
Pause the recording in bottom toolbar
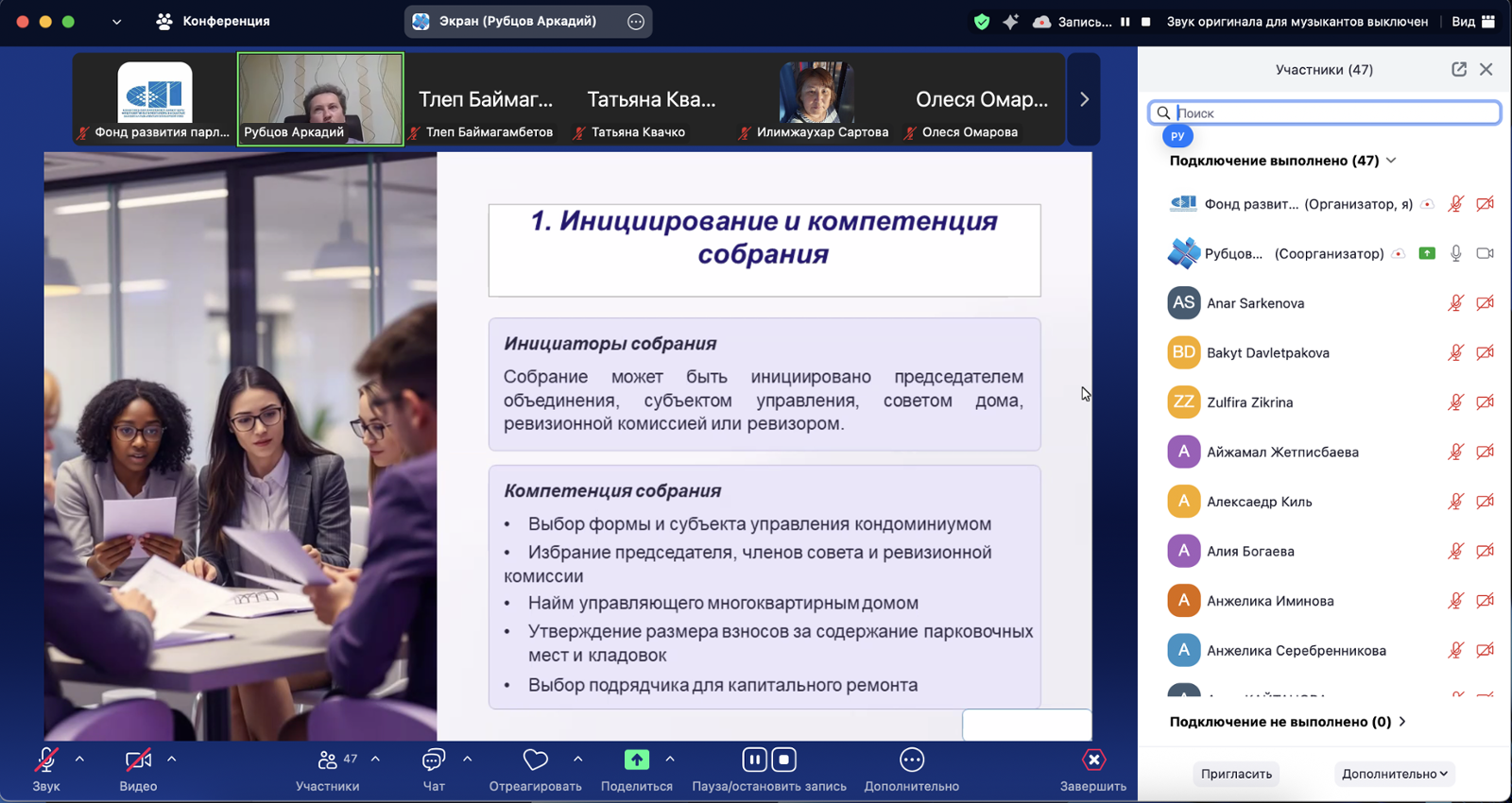pos(754,760)
